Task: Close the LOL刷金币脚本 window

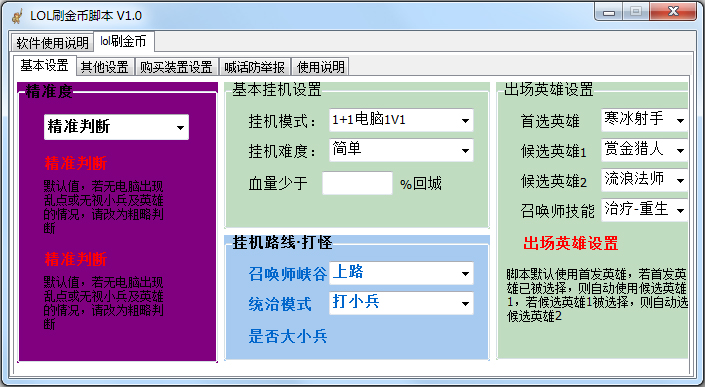Action: click(673, 12)
